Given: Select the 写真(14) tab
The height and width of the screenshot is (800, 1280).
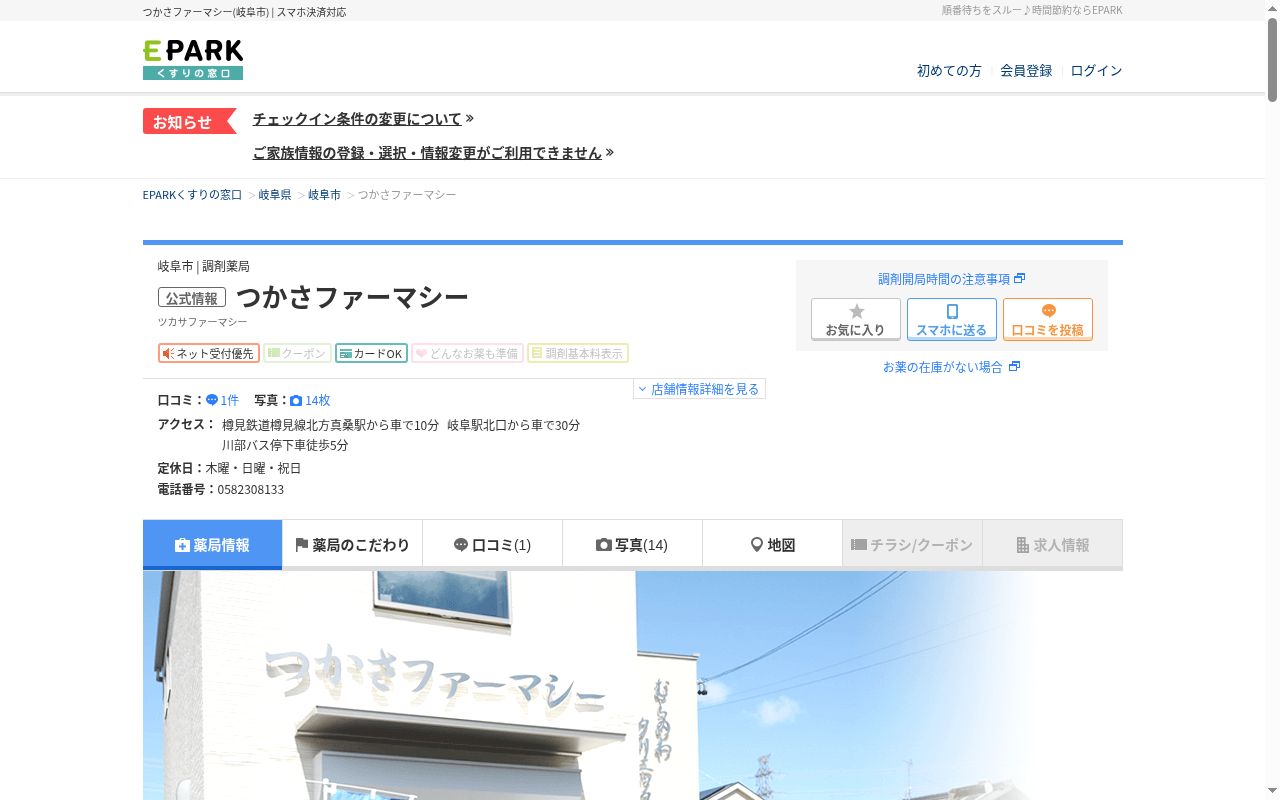Looking at the screenshot, I should tap(632, 545).
